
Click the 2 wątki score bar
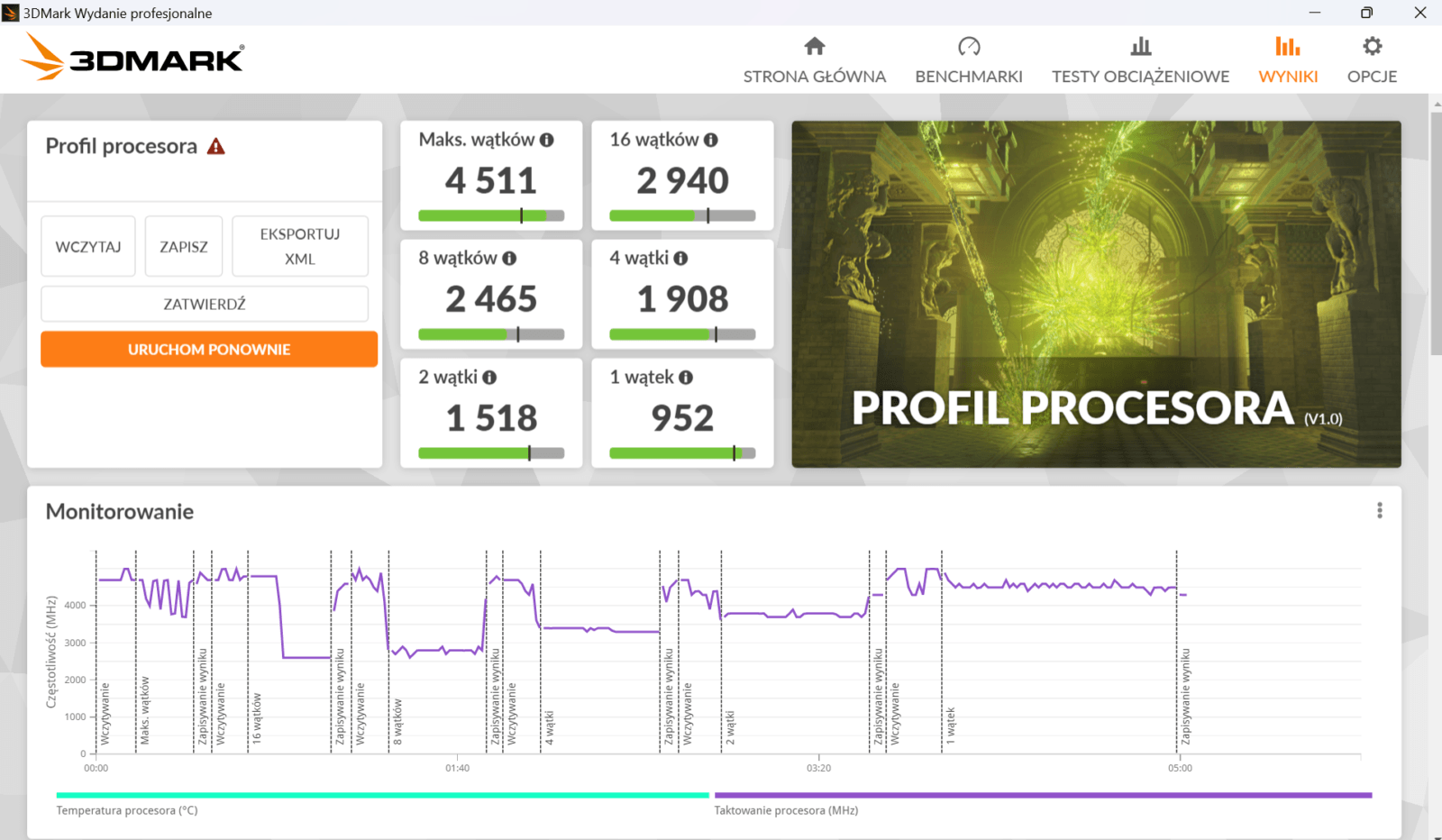pos(491,453)
